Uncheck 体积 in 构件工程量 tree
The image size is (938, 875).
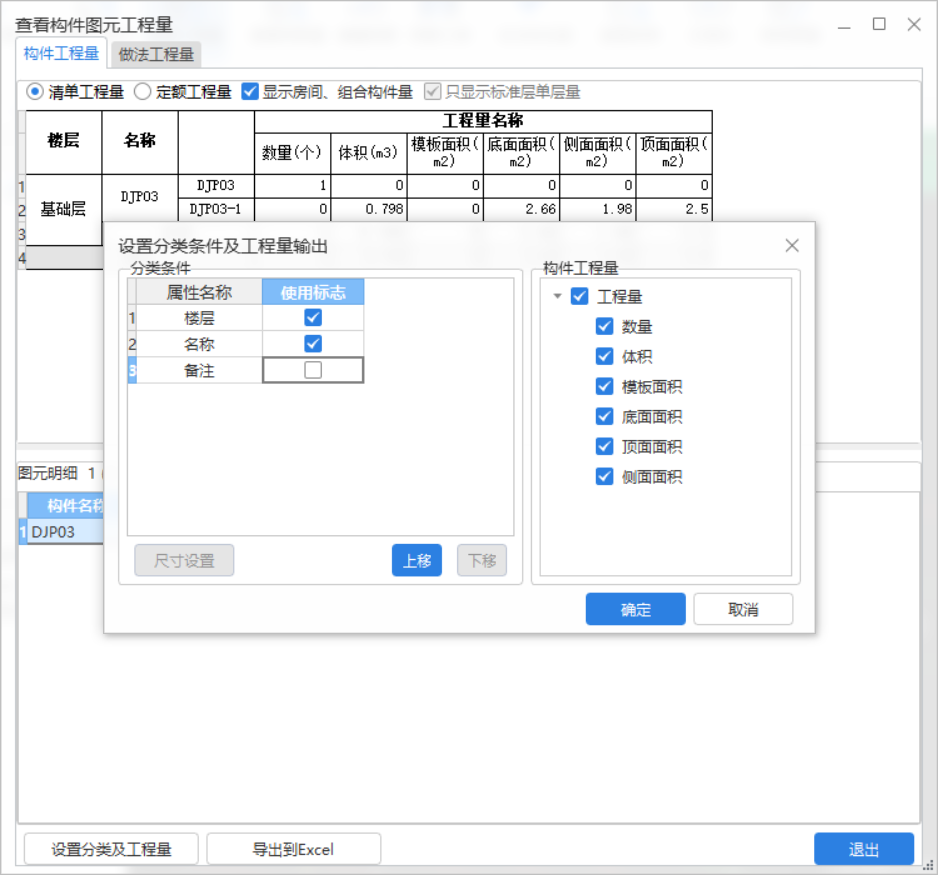tap(604, 356)
